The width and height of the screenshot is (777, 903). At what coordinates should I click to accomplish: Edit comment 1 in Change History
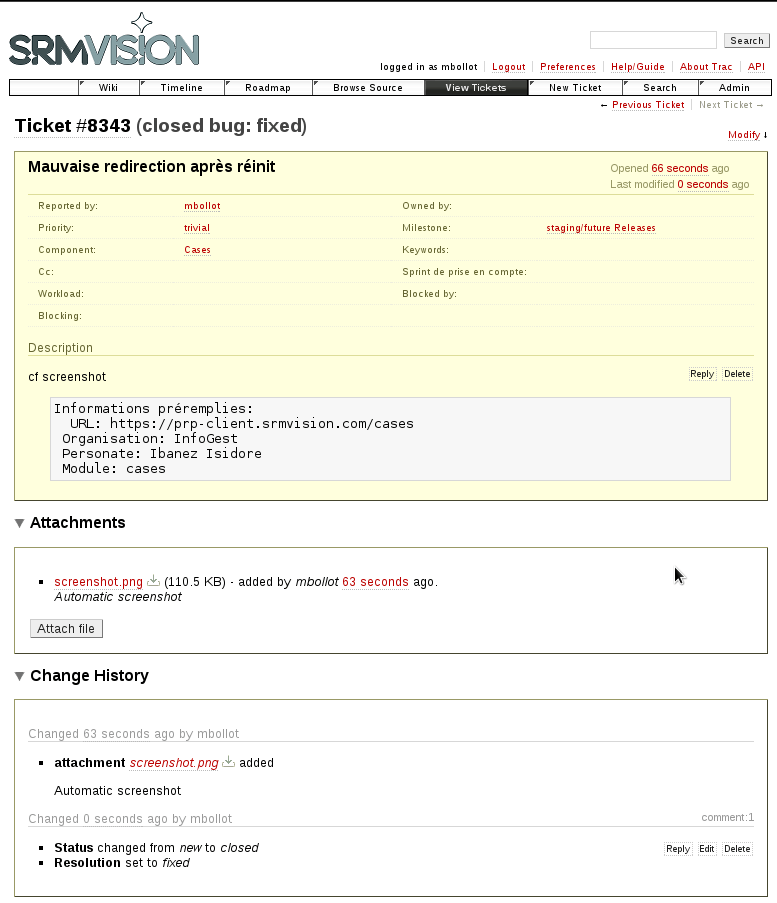pos(706,849)
